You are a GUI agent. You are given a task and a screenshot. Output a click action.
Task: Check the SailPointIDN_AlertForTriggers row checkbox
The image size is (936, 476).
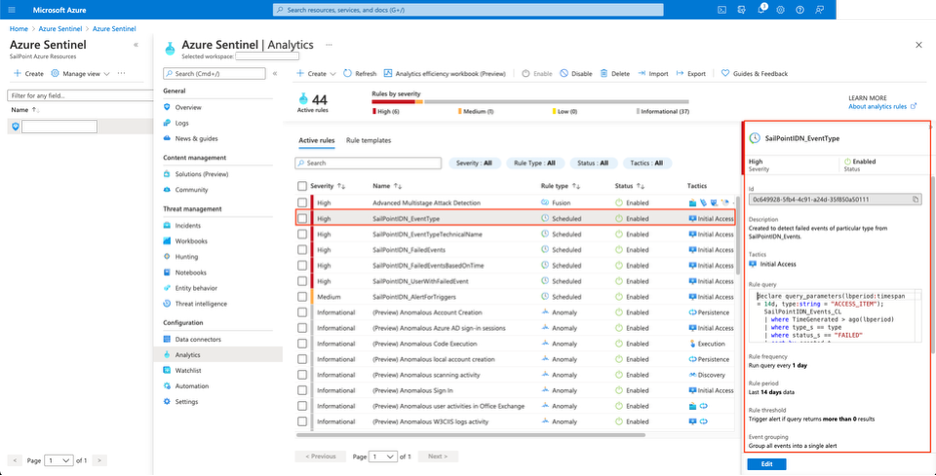302,296
